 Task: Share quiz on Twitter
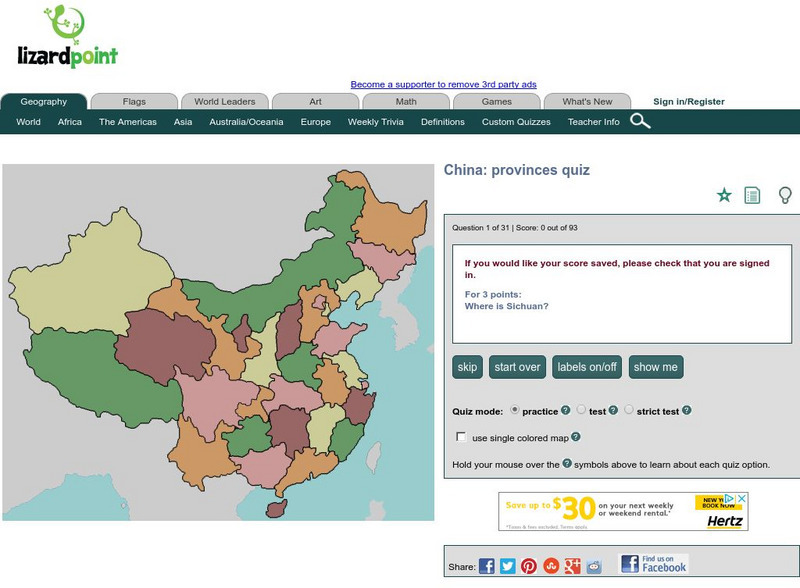coord(508,566)
